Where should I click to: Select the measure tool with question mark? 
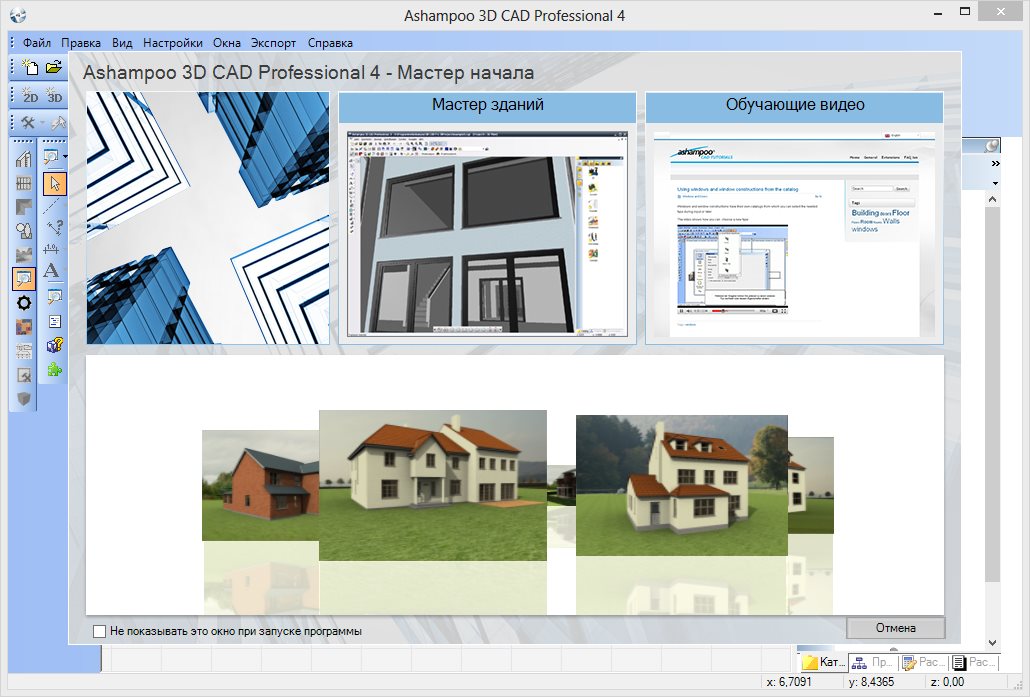coord(55,227)
